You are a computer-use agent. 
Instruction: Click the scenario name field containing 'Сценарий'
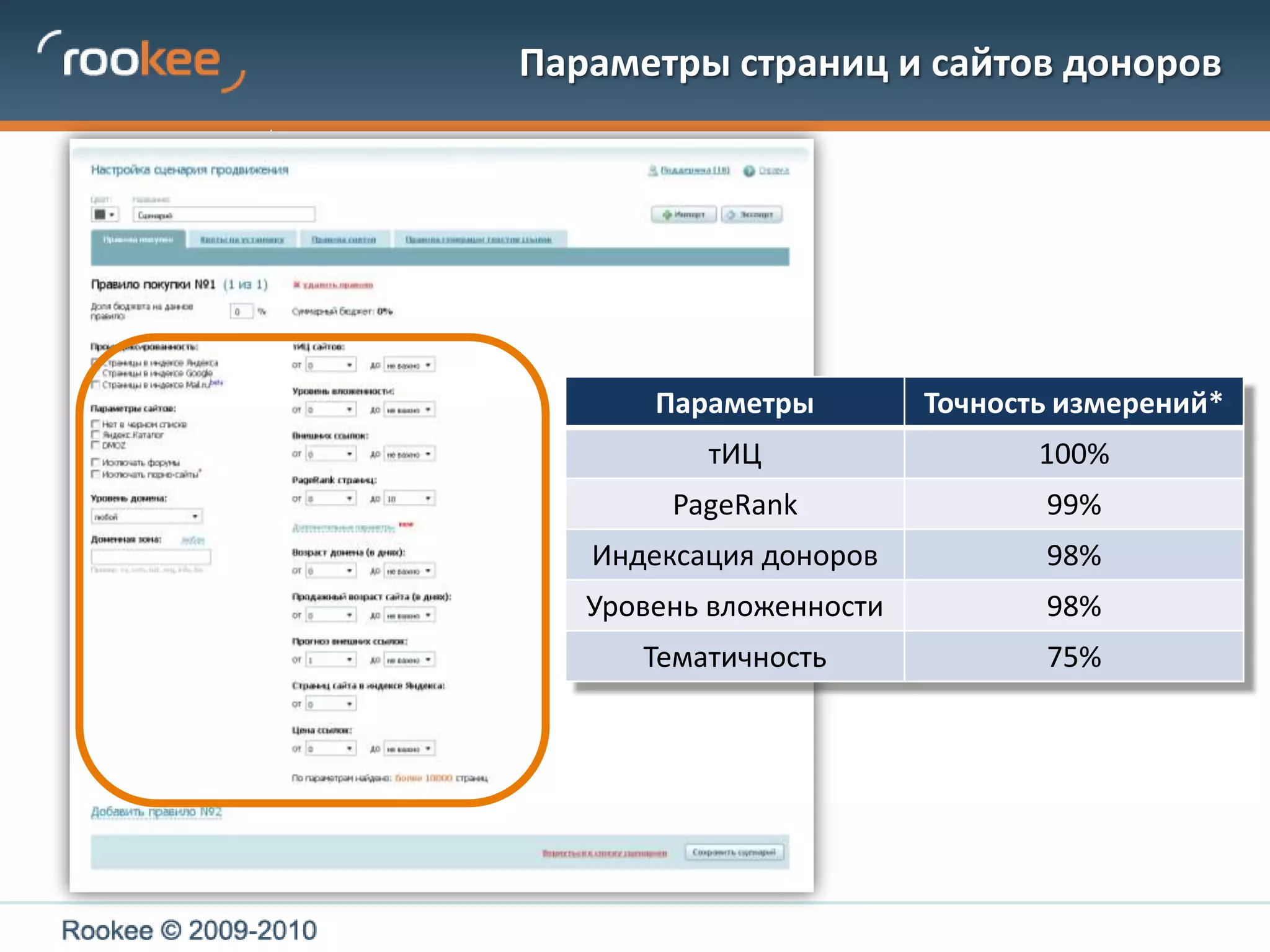(x=224, y=215)
